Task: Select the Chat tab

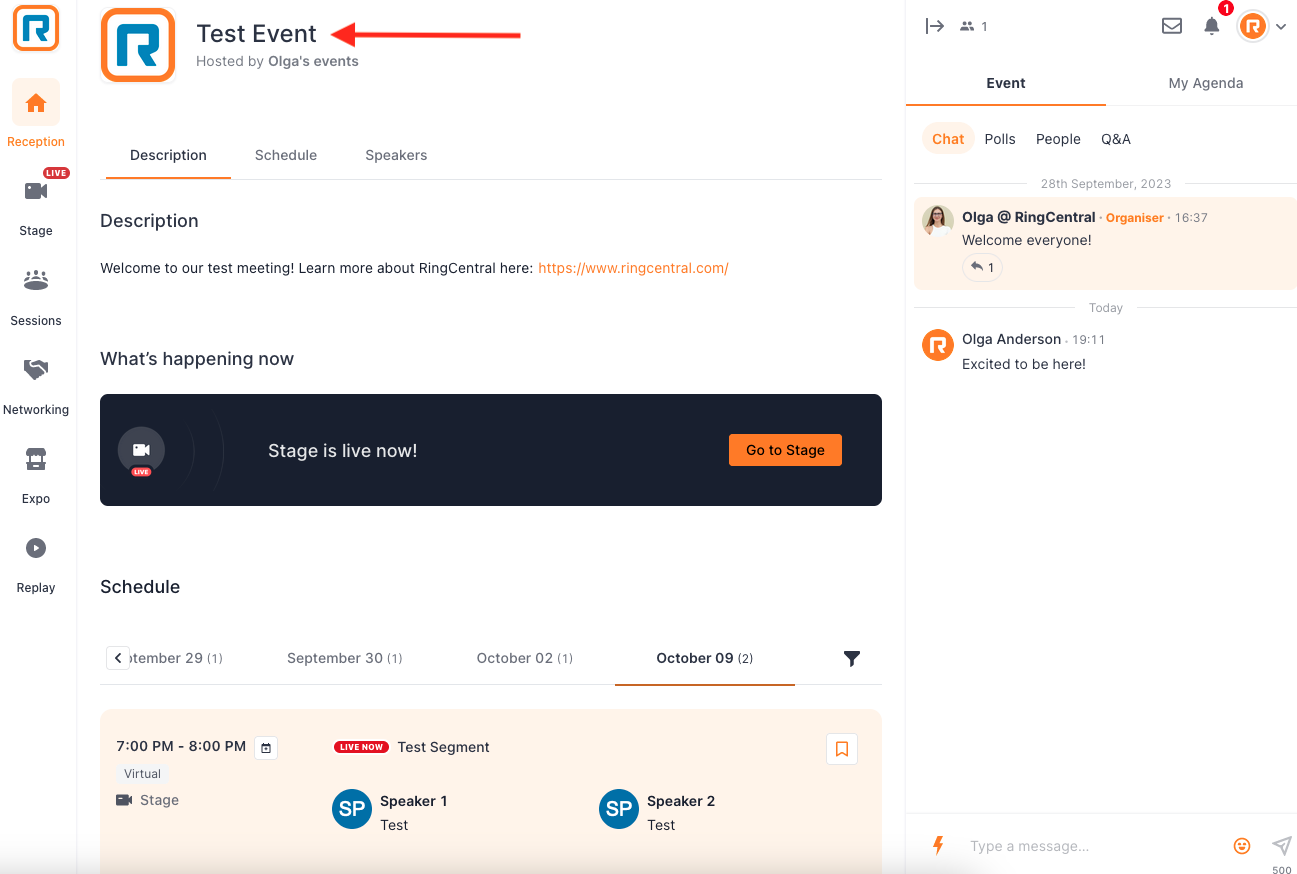Action: (x=948, y=139)
